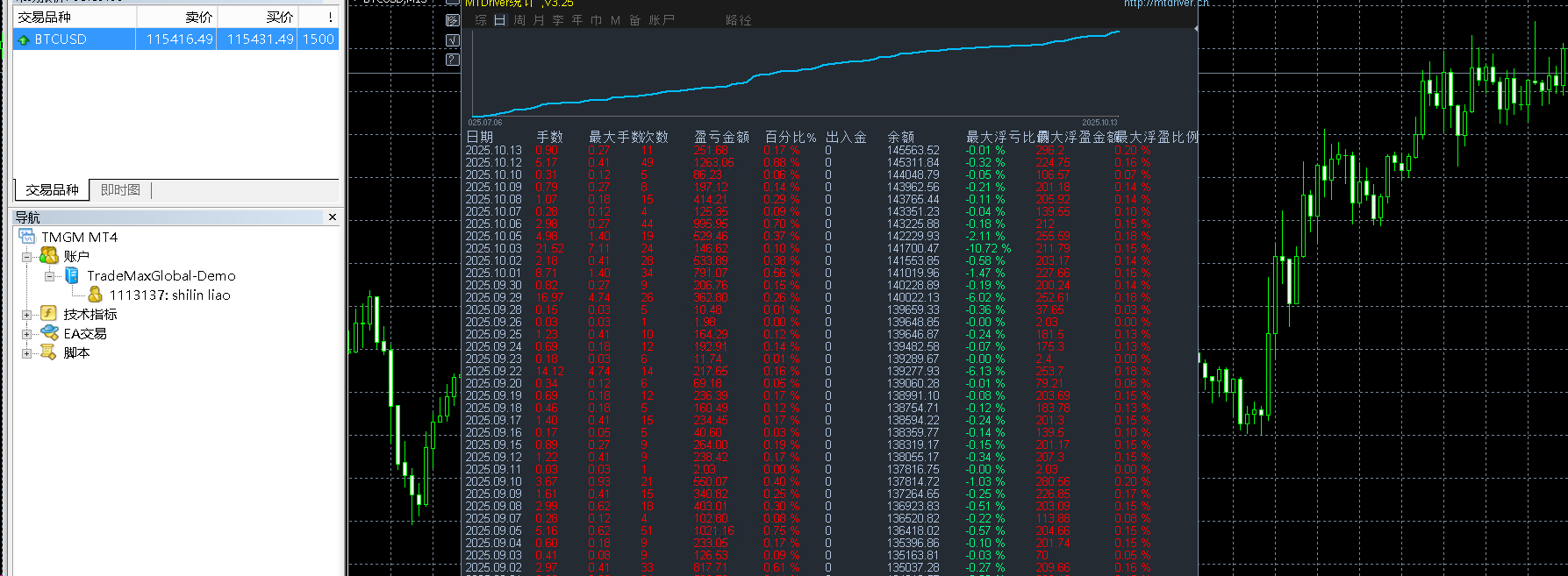The image size is (1568, 576).
Task: Select the M statistics tab
Action: [615, 20]
